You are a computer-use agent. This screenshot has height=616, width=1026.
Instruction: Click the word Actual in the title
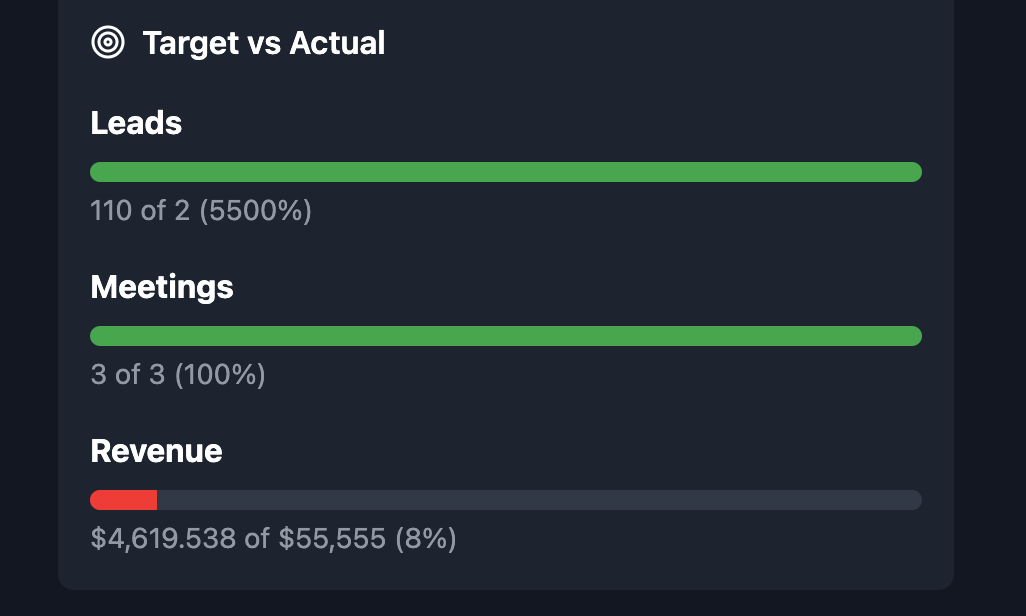tap(337, 43)
